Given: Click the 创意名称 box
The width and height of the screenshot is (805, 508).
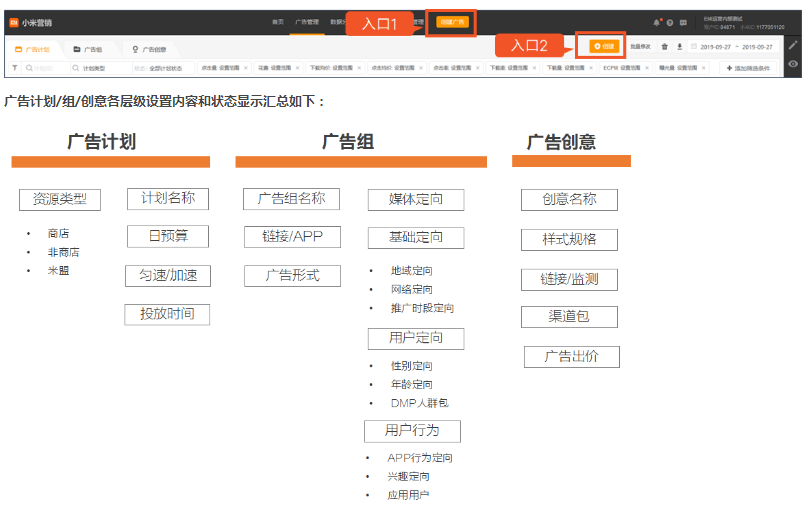Looking at the screenshot, I should pyautogui.click(x=569, y=199).
